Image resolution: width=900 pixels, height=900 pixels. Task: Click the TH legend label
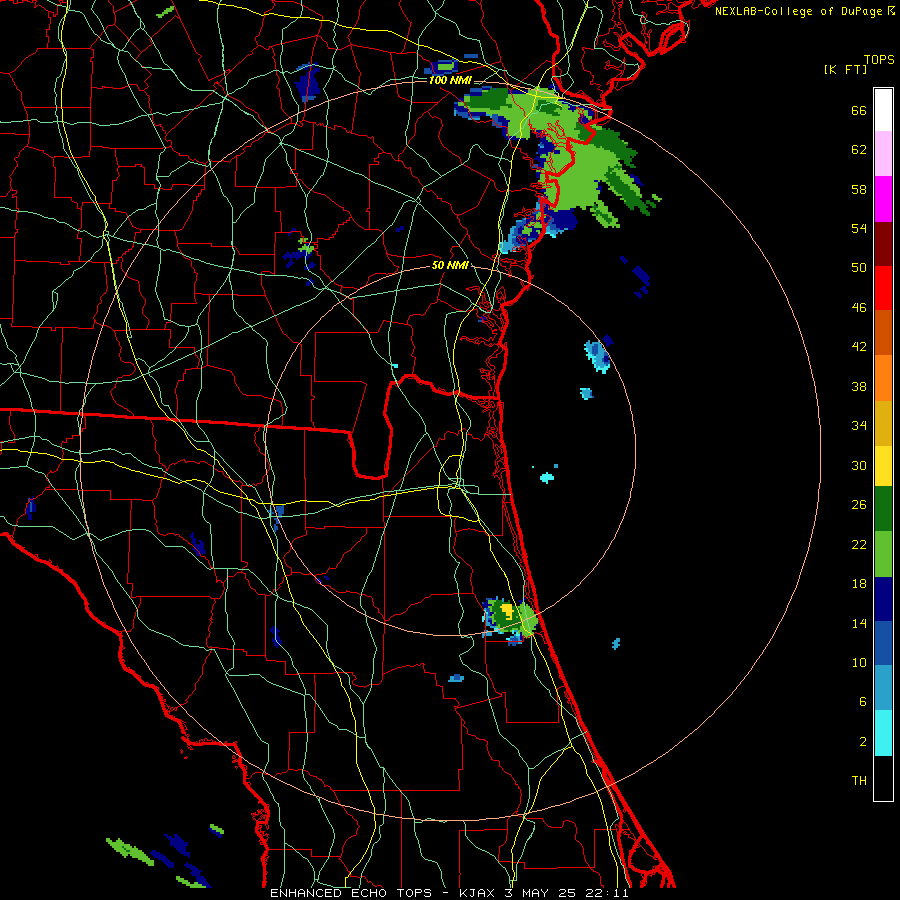coord(859,781)
